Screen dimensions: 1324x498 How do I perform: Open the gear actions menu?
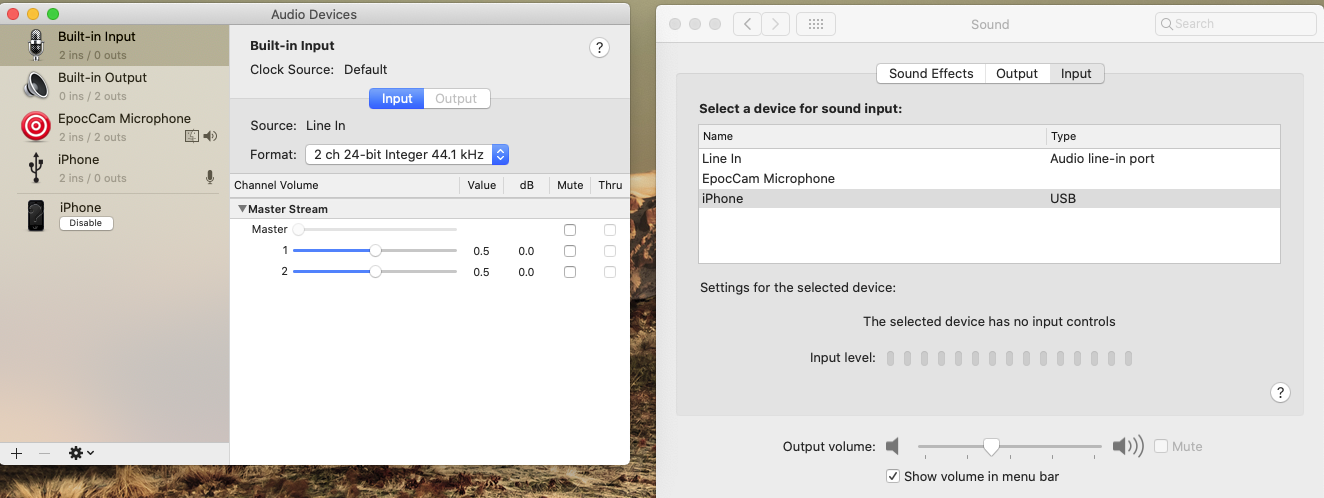point(80,453)
